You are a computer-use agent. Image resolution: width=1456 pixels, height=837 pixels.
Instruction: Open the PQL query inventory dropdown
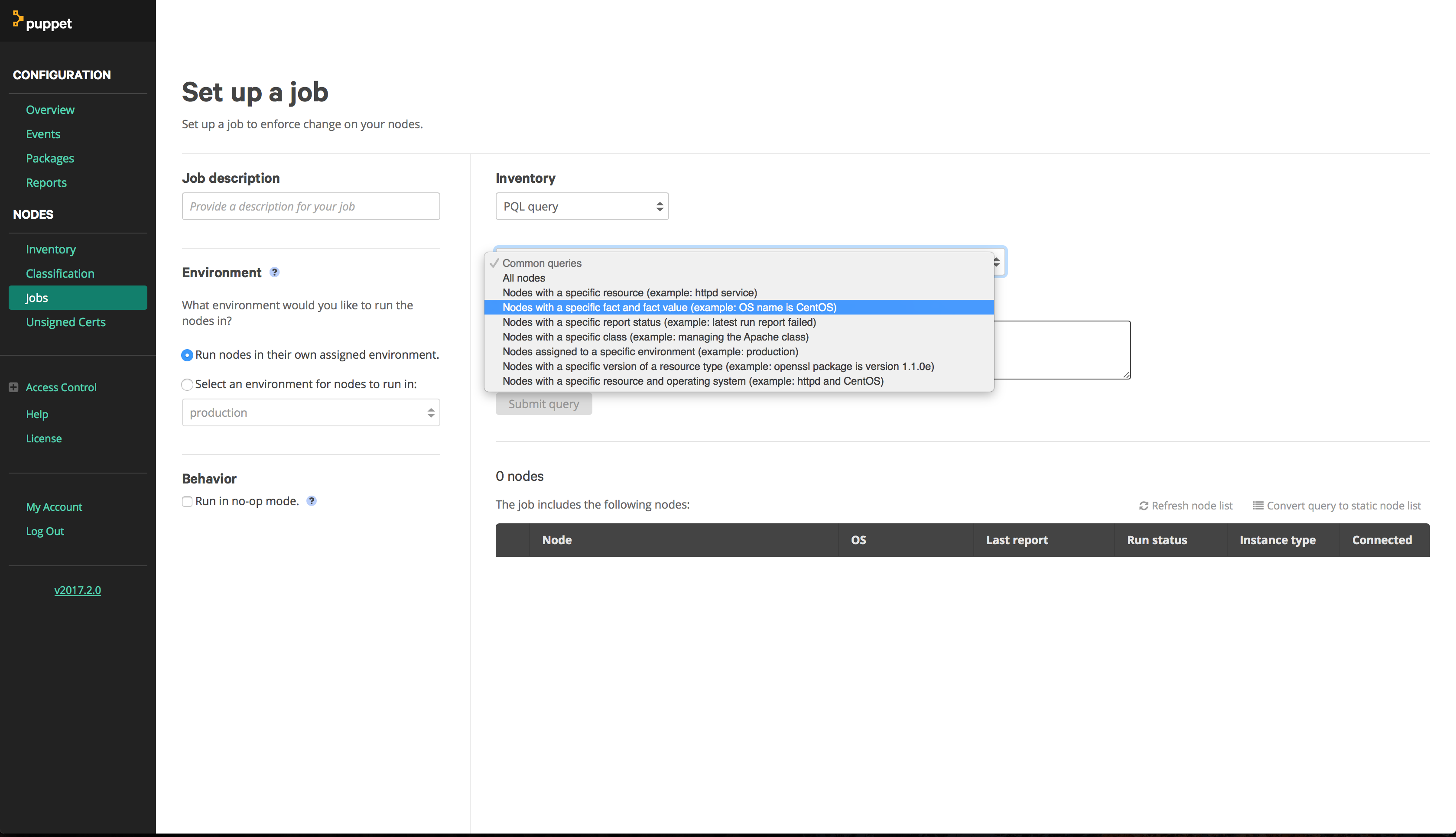click(x=582, y=206)
